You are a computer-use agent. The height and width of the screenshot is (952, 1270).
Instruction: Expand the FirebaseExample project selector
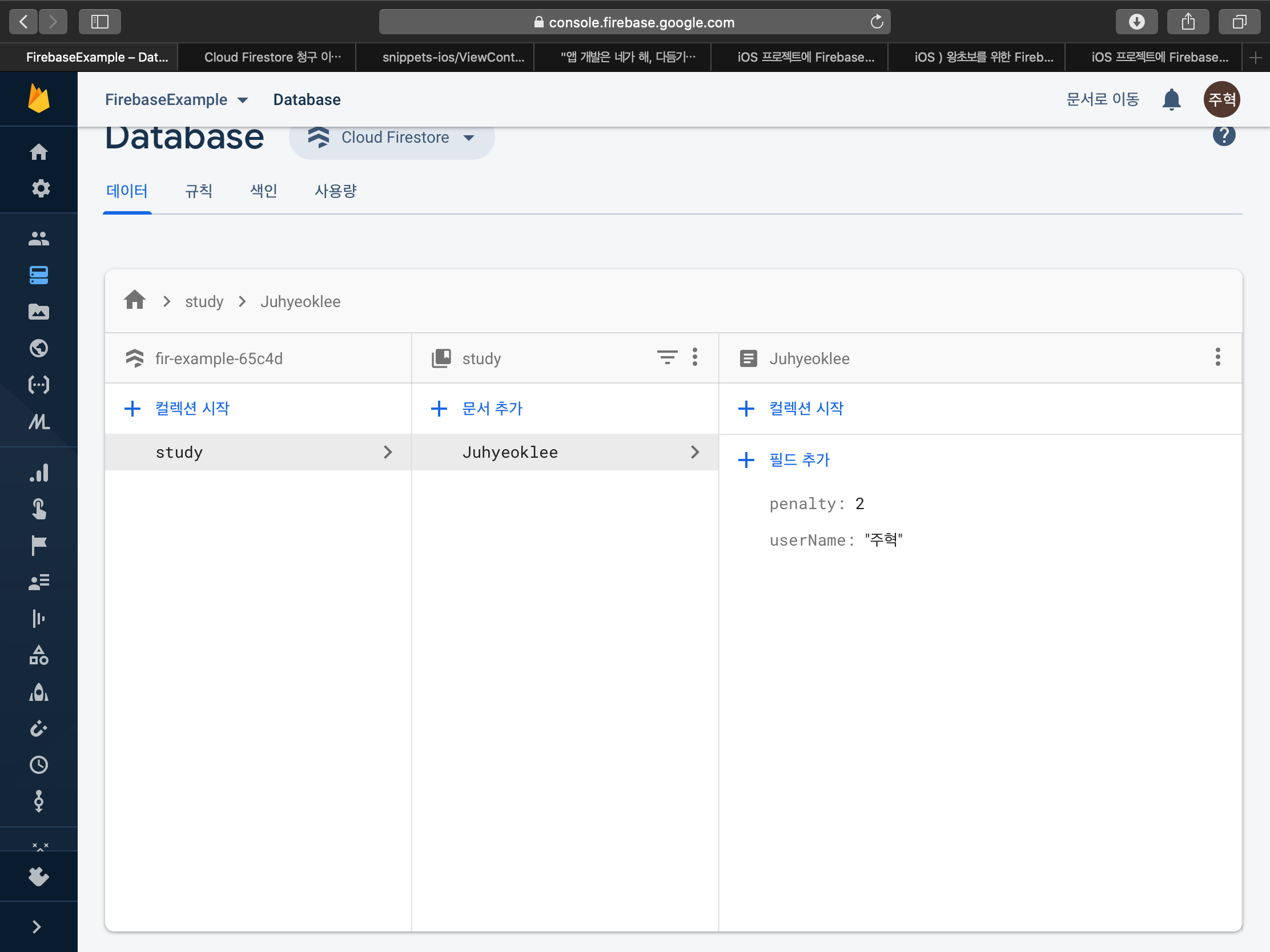(x=176, y=100)
